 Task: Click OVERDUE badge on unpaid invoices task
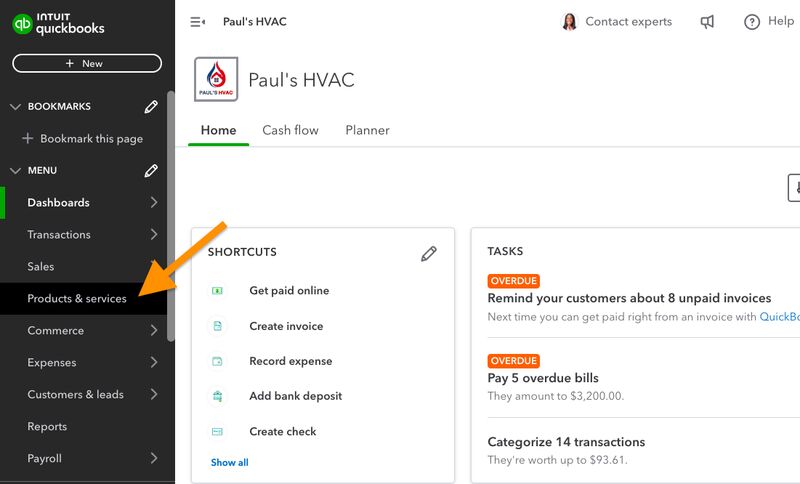(514, 281)
